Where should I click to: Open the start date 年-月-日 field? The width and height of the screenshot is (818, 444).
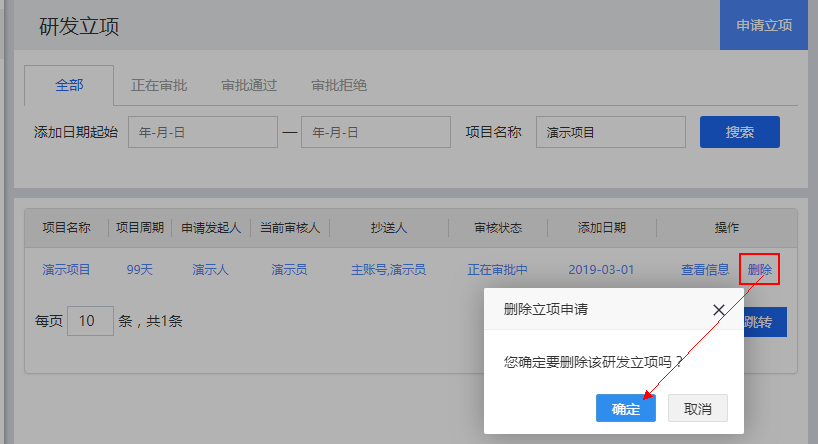click(203, 132)
